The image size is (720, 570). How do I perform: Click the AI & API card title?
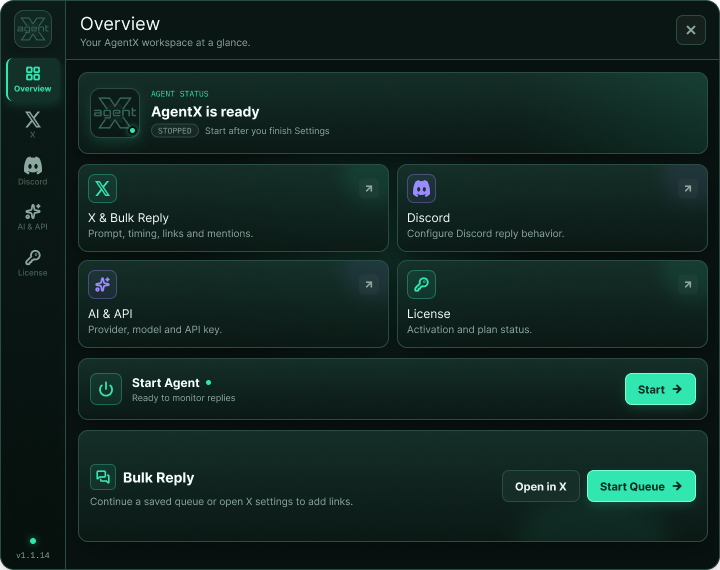110,314
